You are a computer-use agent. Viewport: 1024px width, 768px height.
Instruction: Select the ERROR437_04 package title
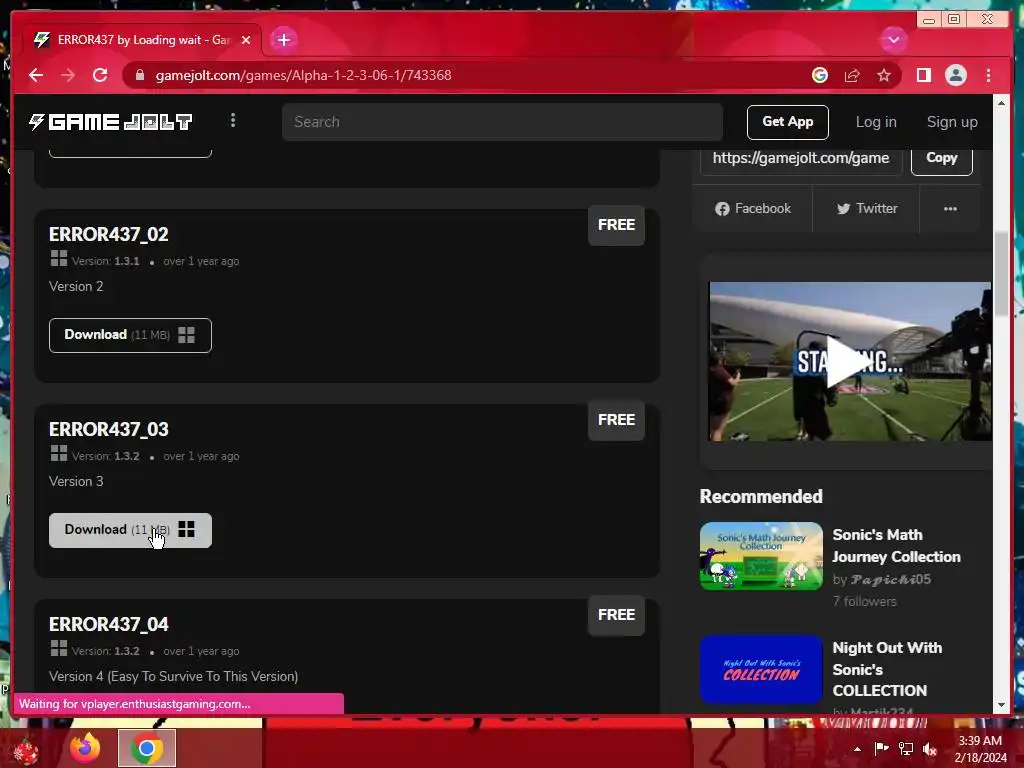108,624
